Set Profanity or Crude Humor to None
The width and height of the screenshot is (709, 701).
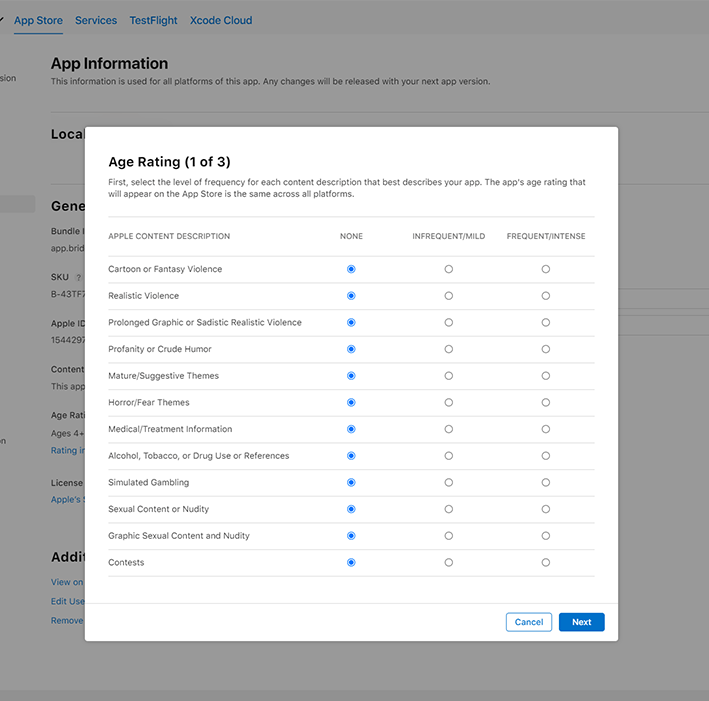[x=351, y=349]
